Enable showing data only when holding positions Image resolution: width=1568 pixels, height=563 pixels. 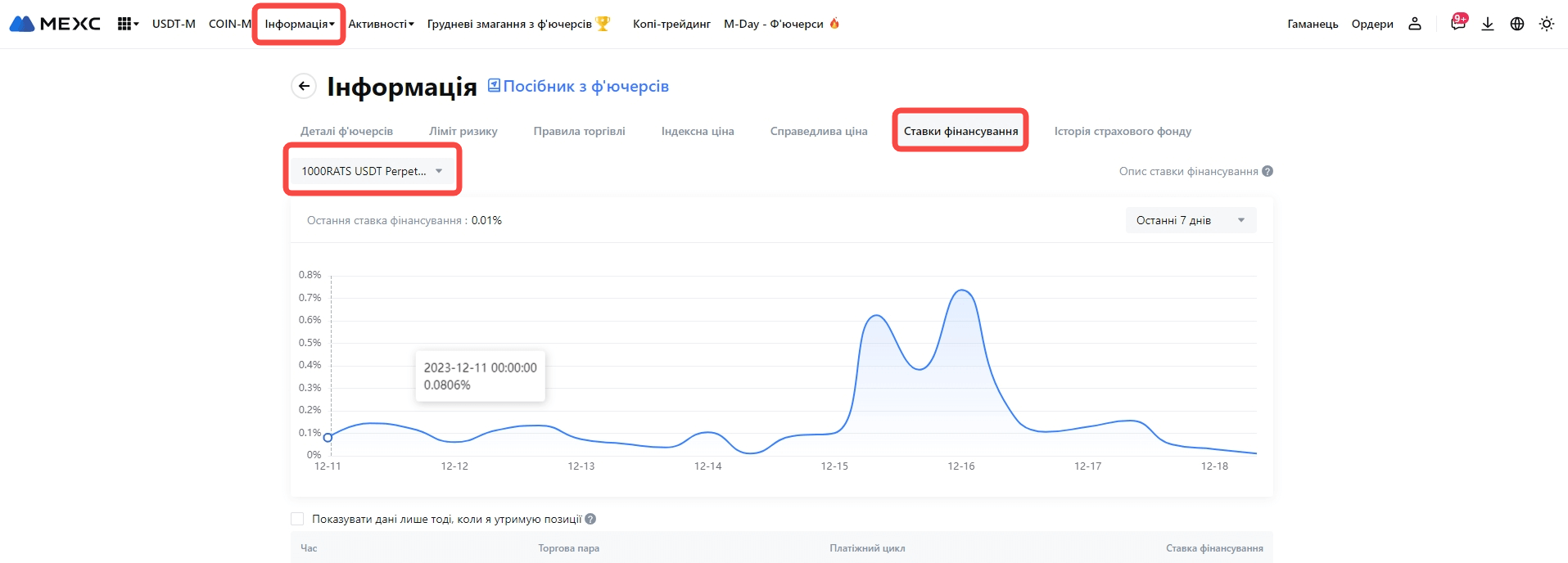click(x=297, y=519)
